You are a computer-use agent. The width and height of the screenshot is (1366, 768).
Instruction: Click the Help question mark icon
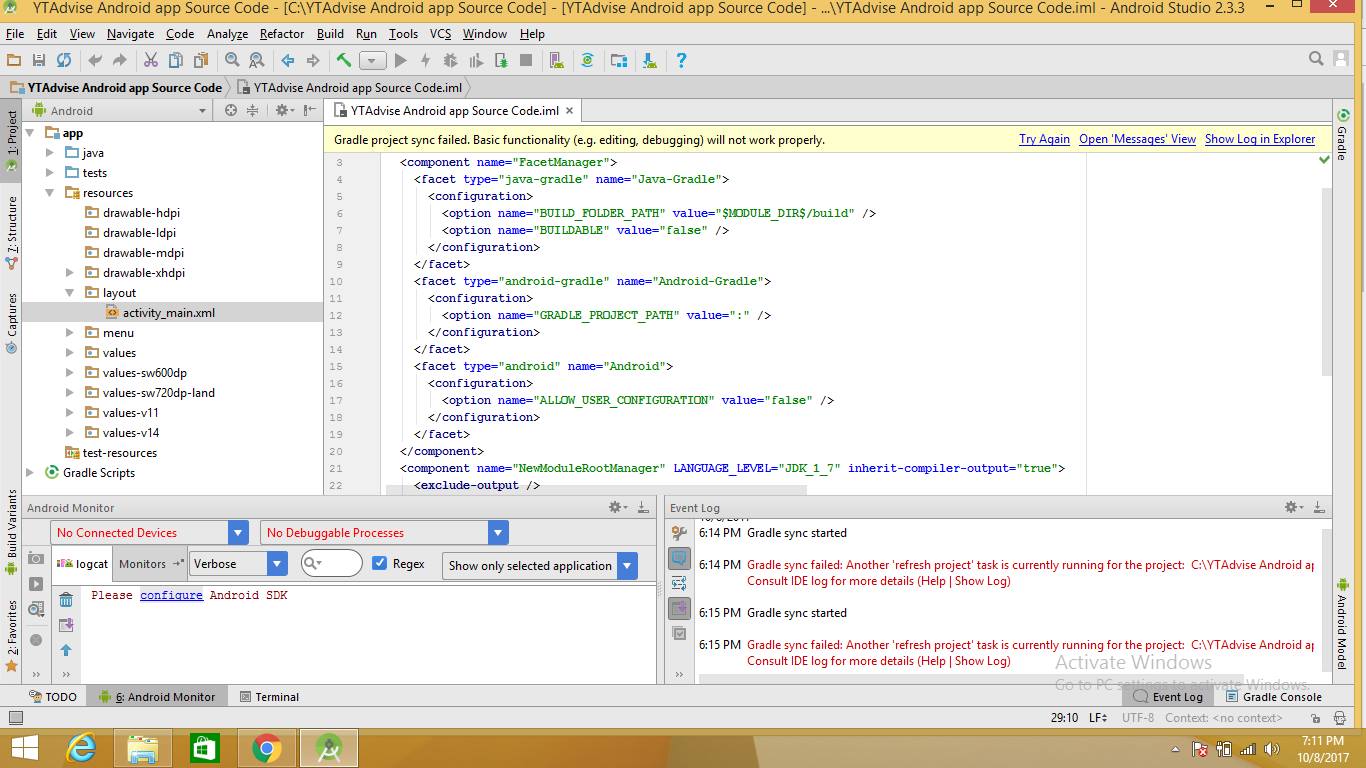click(681, 61)
